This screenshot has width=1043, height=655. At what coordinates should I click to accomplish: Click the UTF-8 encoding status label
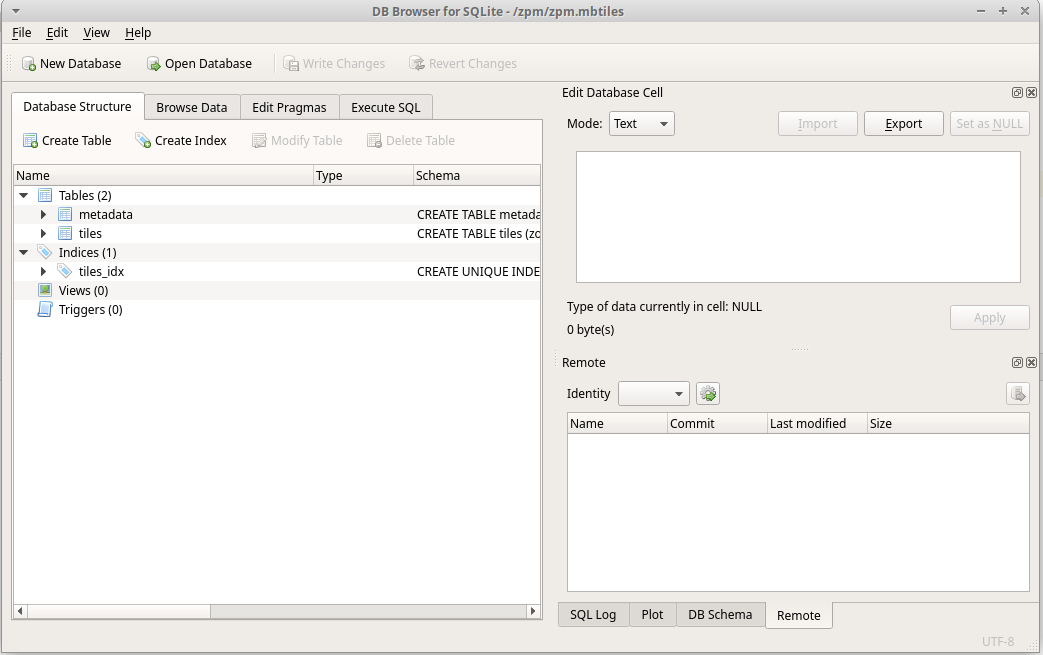click(x=998, y=641)
